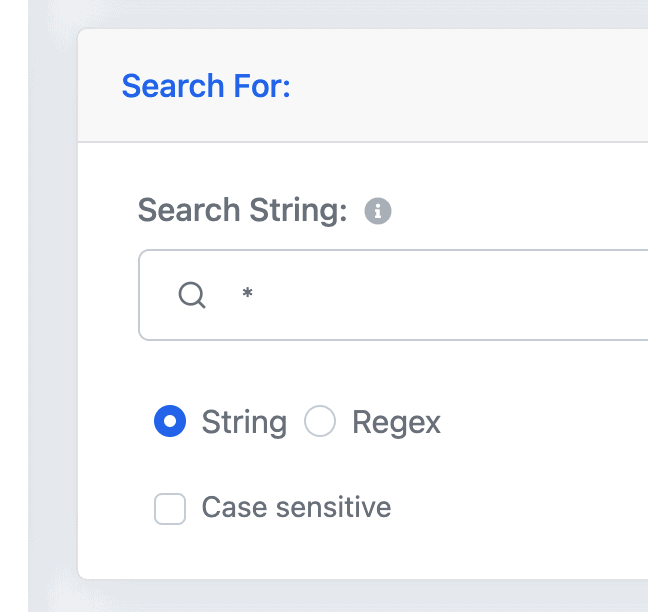Click the white dot inside String radio
The width and height of the screenshot is (648, 612).
click(x=170, y=421)
